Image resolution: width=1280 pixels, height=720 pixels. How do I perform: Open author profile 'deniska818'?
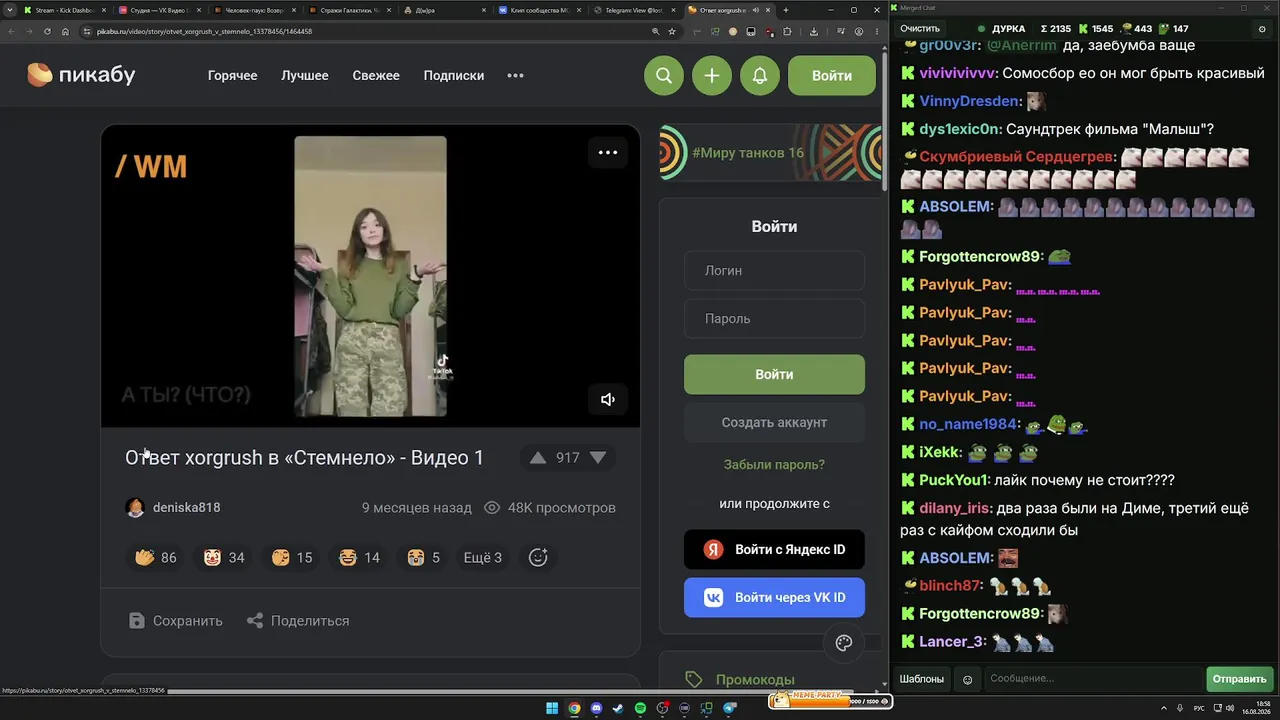click(x=173, y=508)
